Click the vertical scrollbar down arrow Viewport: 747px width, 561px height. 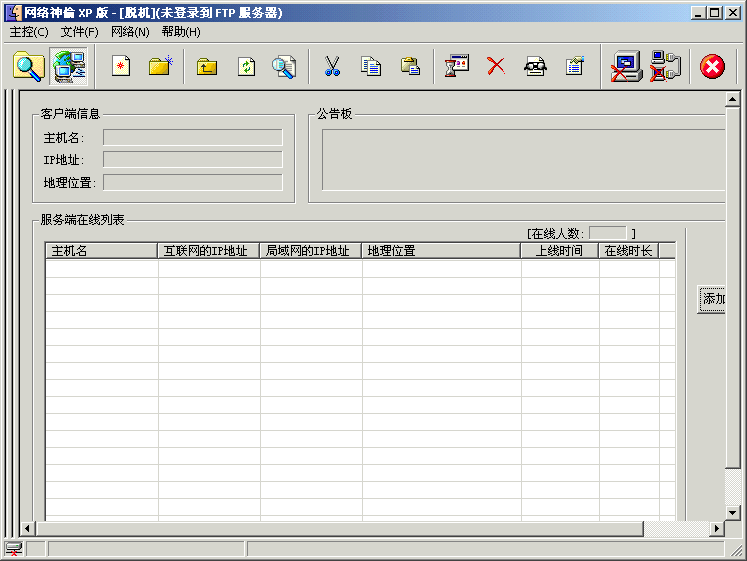pos(732,512)
